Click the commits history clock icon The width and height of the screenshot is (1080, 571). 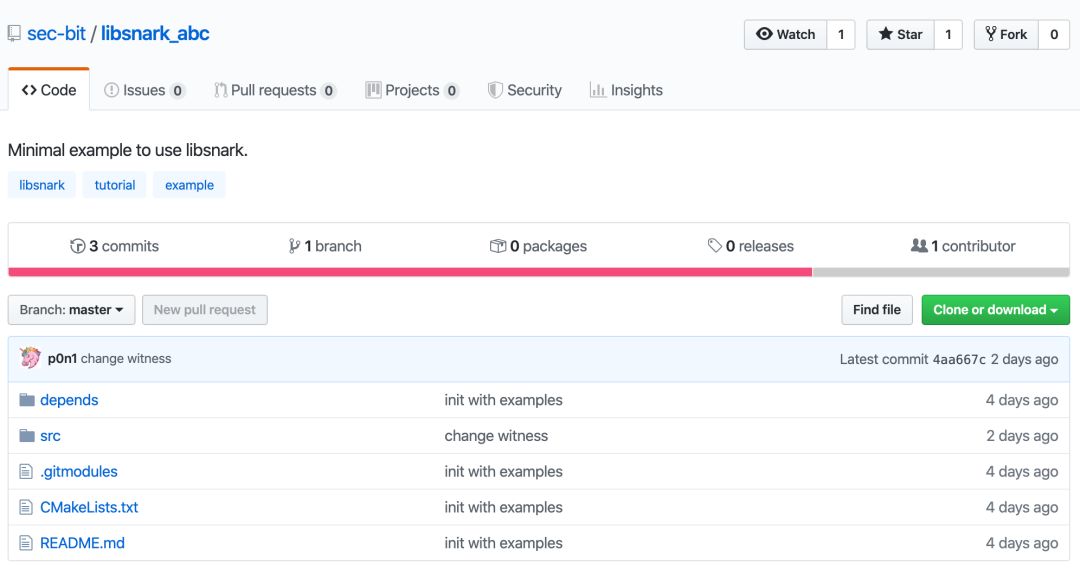click(77, 246)
